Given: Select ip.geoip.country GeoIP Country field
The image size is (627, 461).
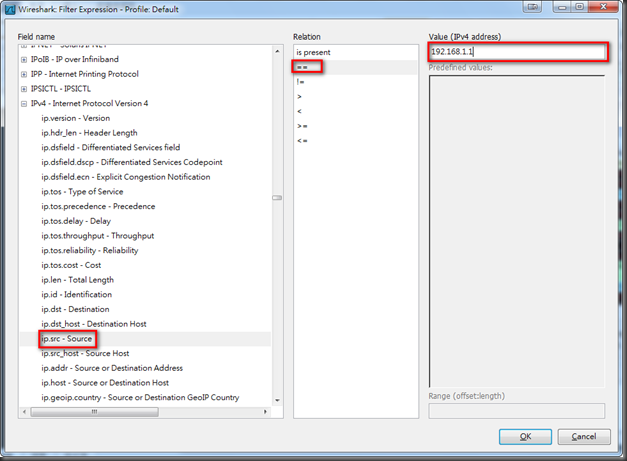Looking at the screenshot, I should [x=140, y=398].
